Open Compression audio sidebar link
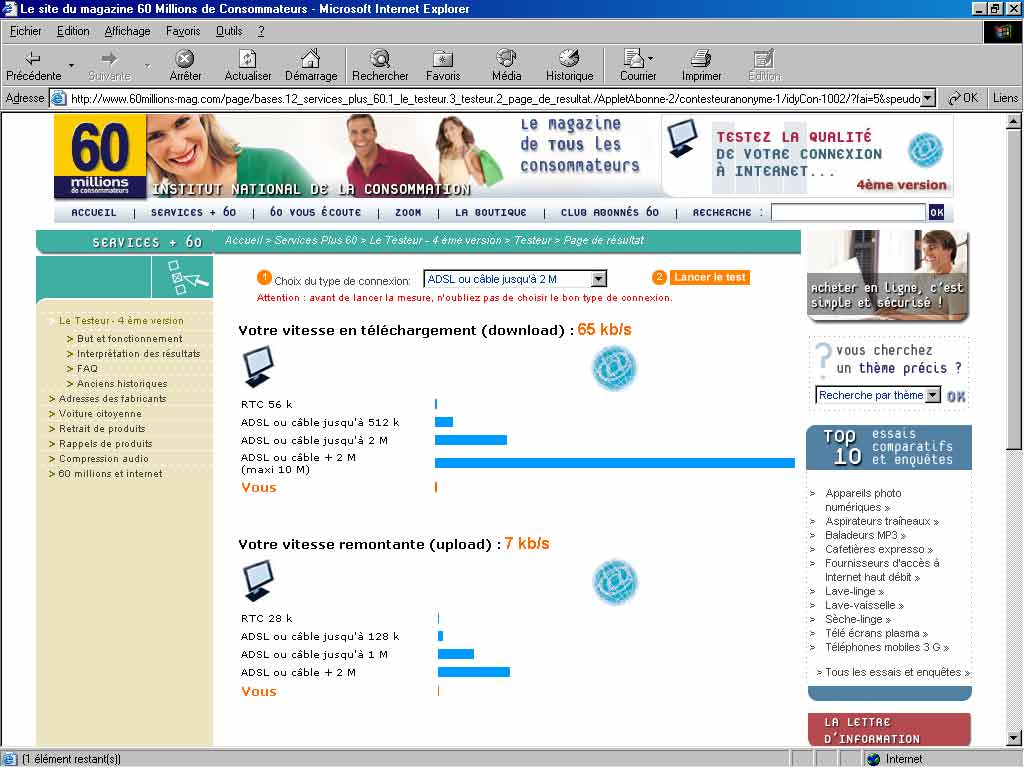Viewport: 1024px width, 768px height. 103,458
